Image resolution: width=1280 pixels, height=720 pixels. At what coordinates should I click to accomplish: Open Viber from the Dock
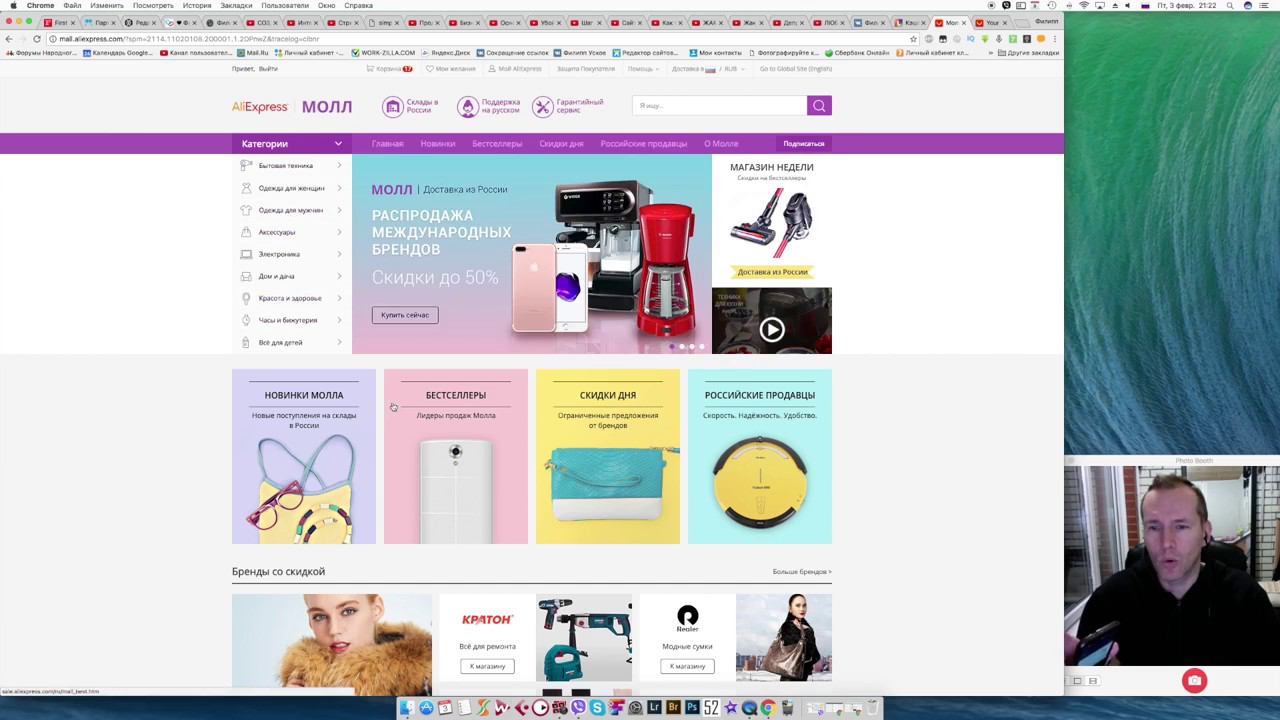(x=578, y=708)
